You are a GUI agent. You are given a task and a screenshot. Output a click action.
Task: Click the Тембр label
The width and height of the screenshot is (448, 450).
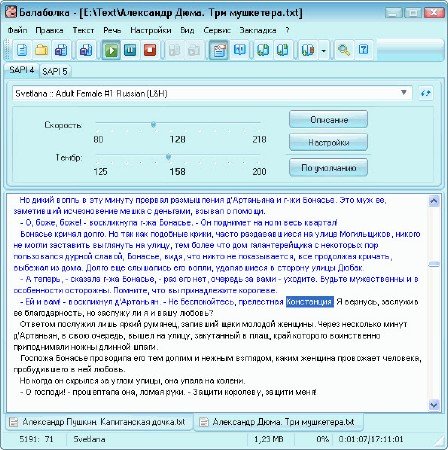(69, 157)
